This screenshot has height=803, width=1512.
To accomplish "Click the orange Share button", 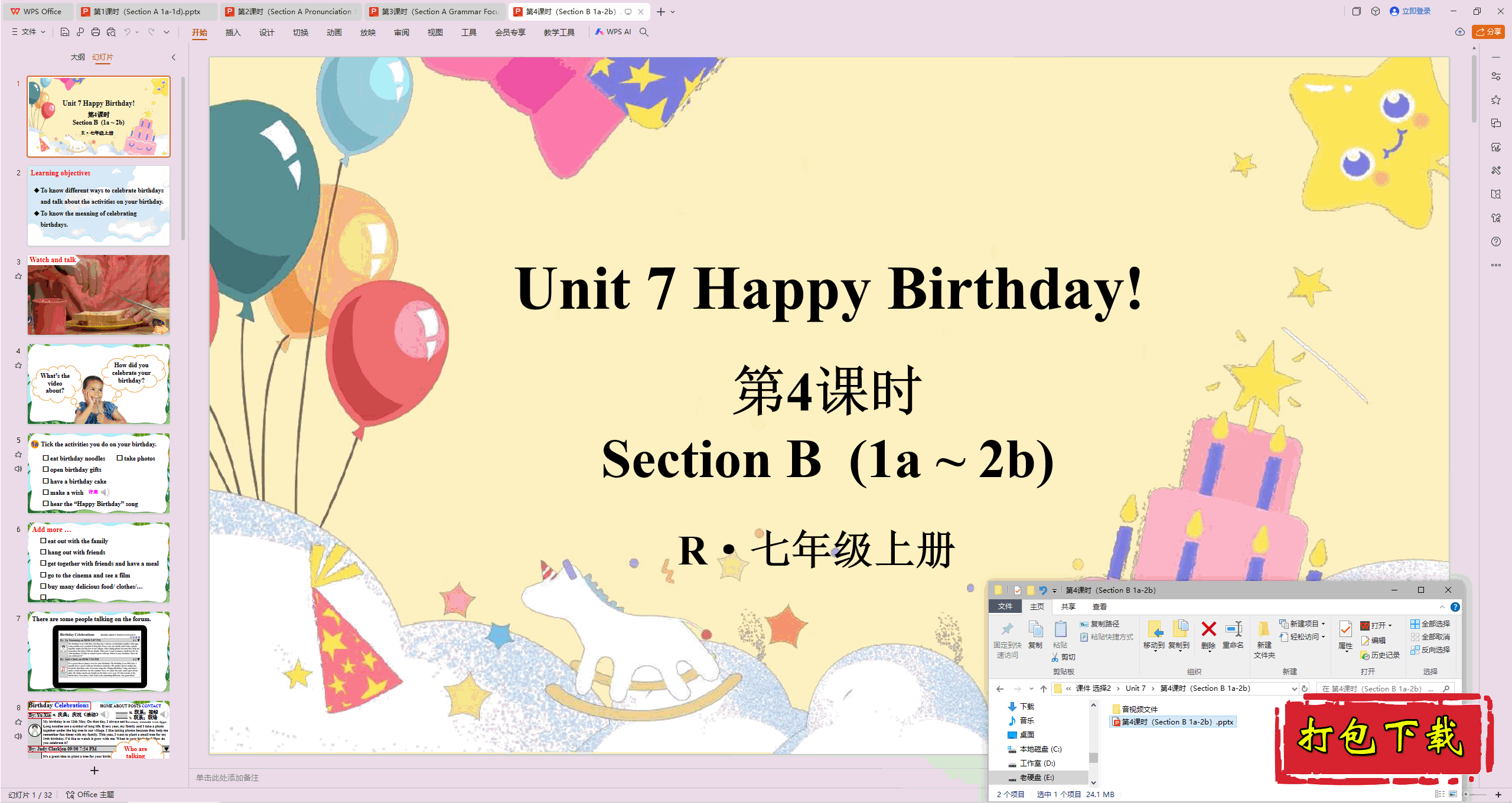I will click(1488, 32).
